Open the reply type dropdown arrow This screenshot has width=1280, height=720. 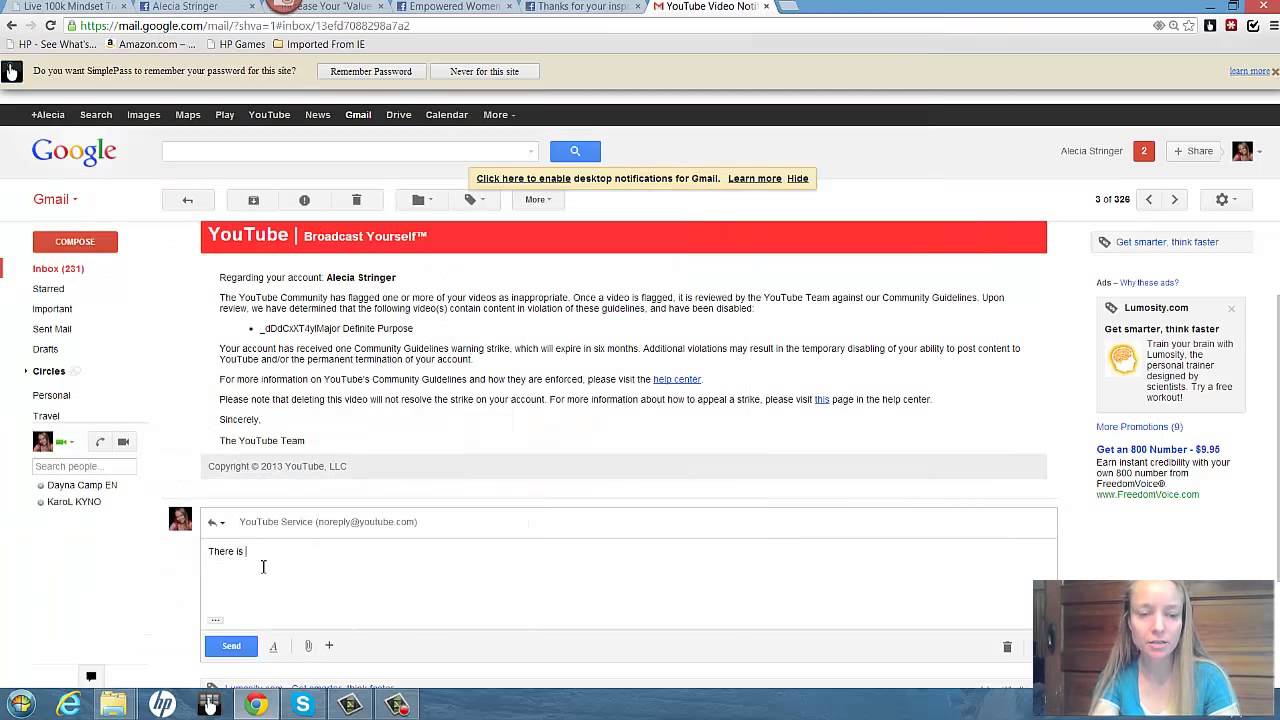pyautogui.click(x=216, y=522)
